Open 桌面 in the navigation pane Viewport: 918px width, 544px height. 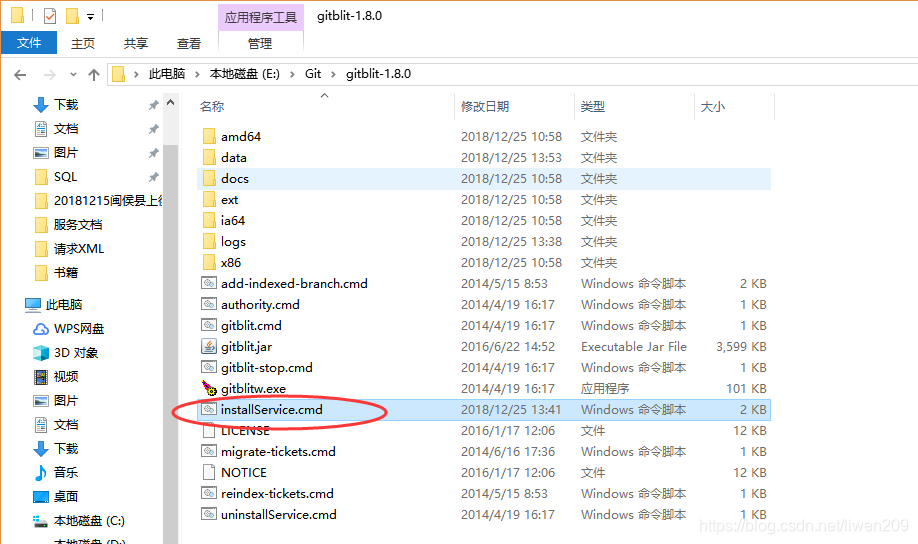pos(66,497)
